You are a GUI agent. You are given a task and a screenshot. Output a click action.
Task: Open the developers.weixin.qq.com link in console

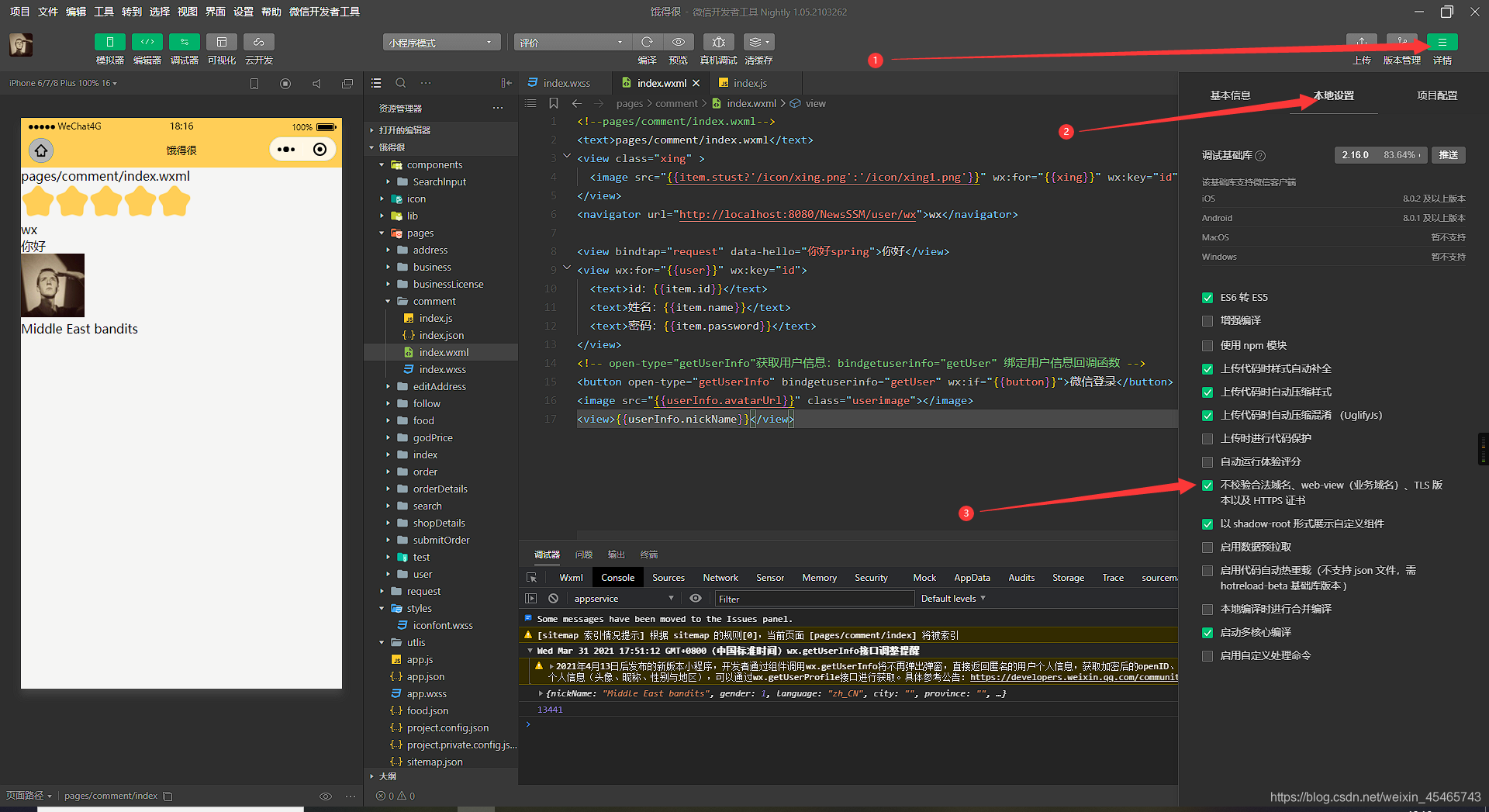pyautogui.click(x=1074, y=677)
